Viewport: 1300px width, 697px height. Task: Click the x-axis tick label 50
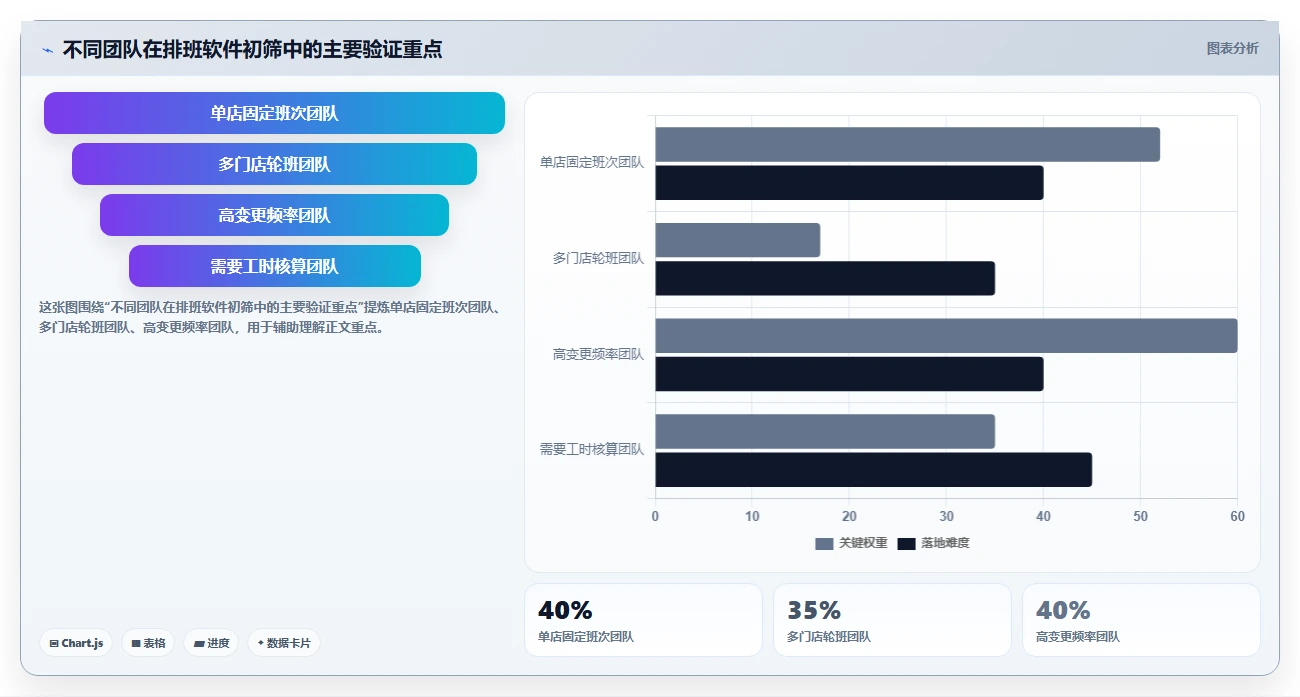point(1140,517)
